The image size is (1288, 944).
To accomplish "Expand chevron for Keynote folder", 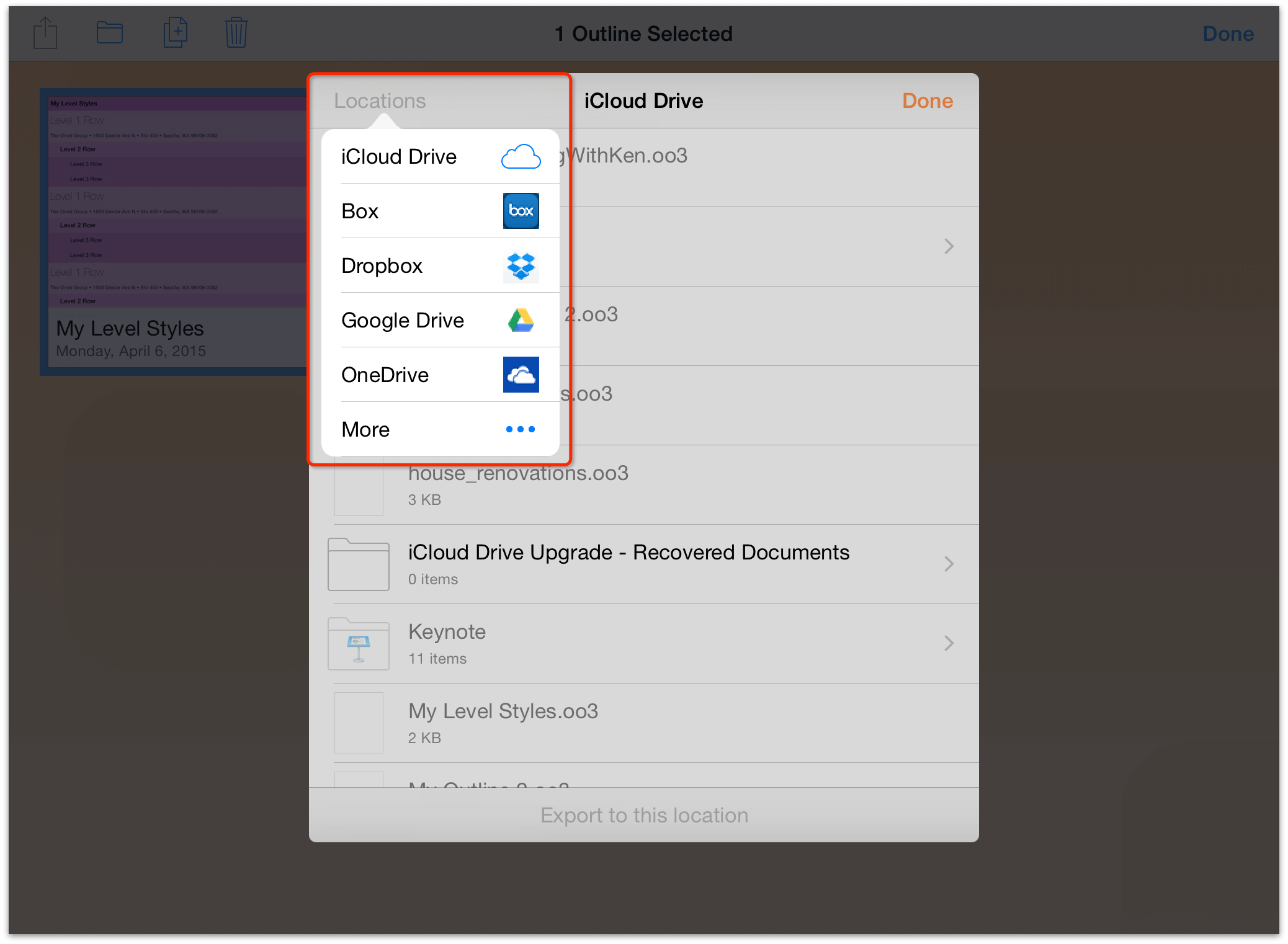I will pos(949,643).
